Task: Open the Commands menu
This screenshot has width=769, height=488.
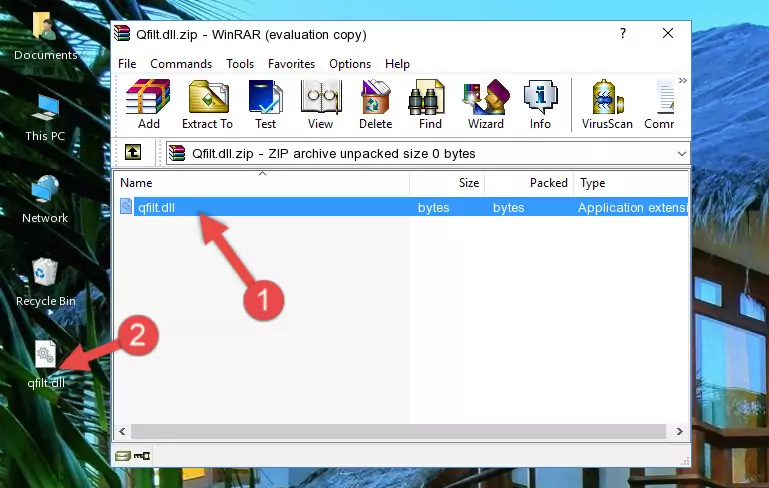Action: coord(181,64)
